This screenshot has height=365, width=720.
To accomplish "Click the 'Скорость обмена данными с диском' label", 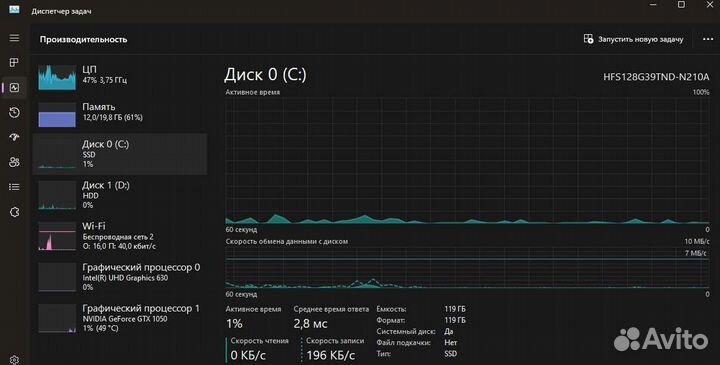I will click(x=287, y=241).
